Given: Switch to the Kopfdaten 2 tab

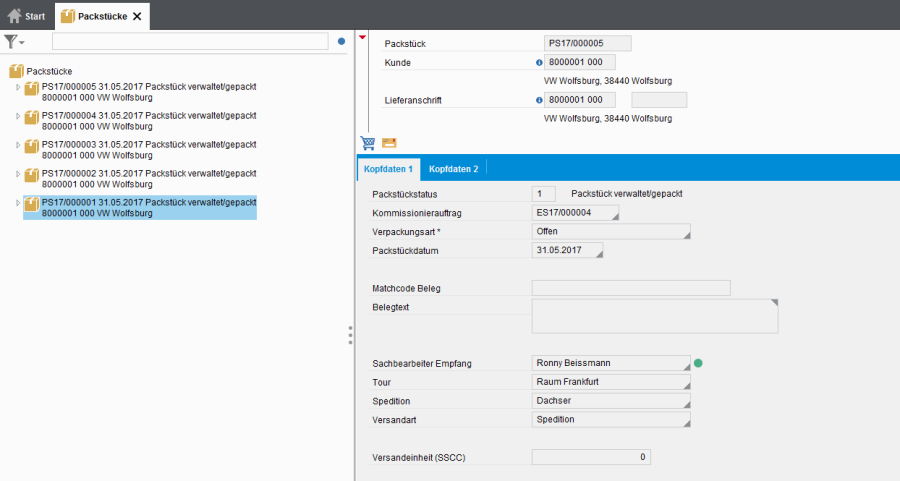Looking at the screenshot, I should [x=453, y=168].
